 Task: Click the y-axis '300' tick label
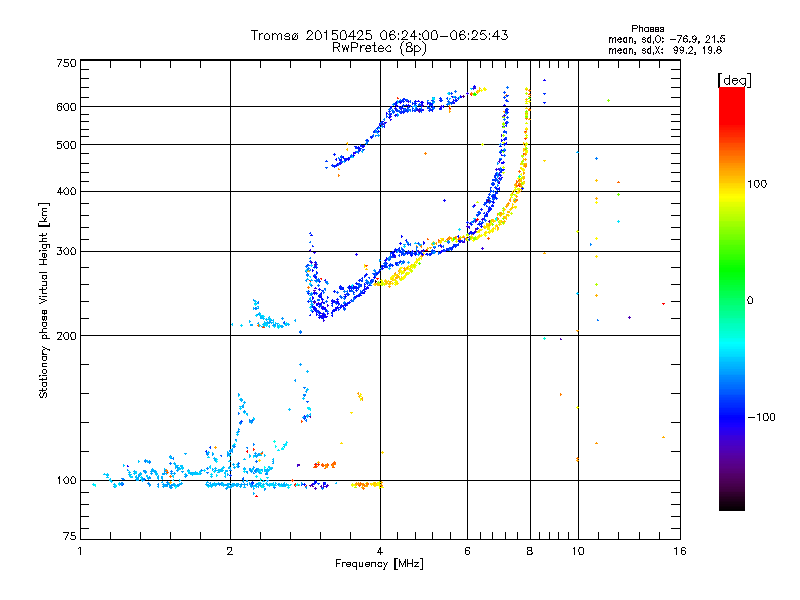[67, 252]
